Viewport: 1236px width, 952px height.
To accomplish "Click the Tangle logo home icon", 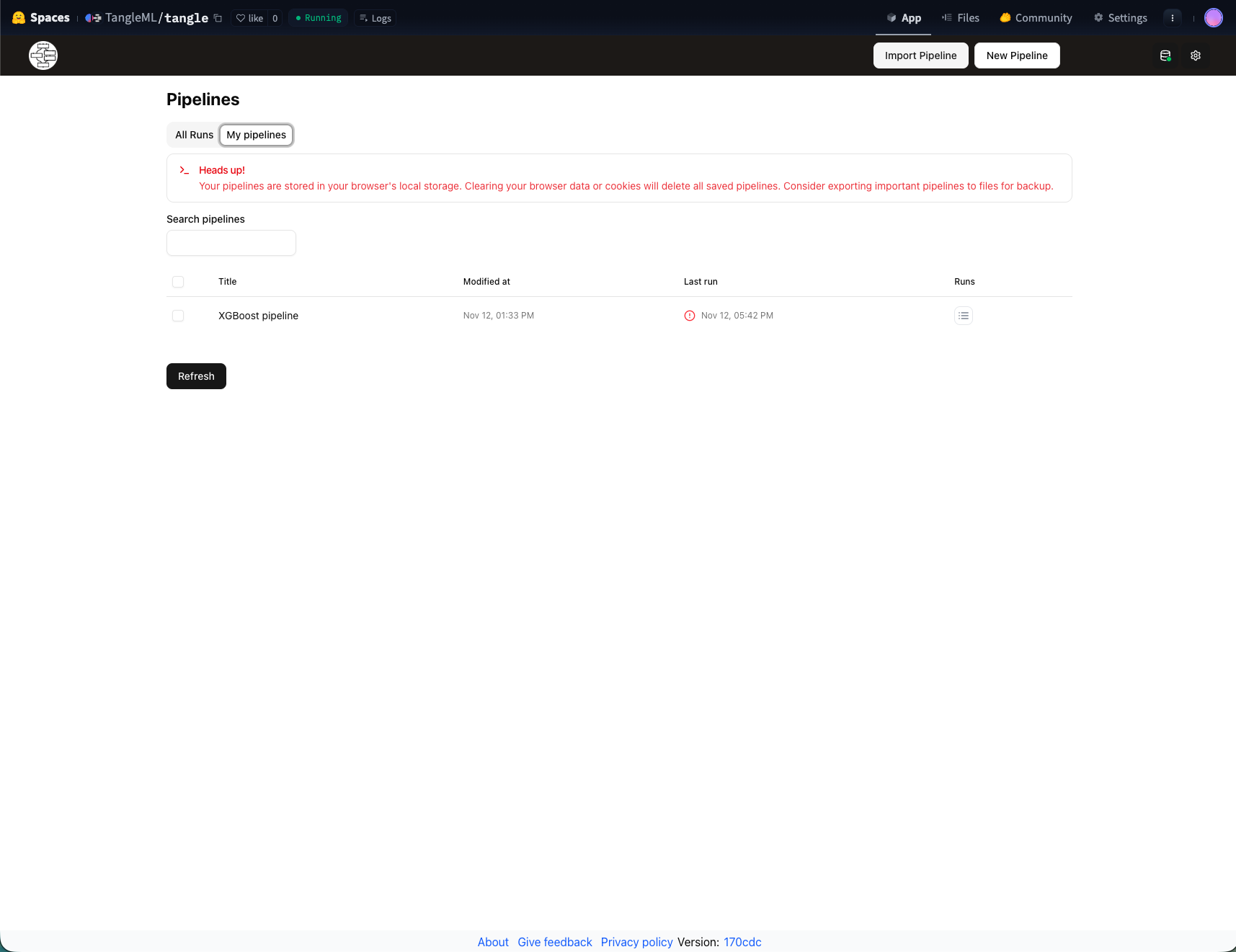I will coord(43,55).
